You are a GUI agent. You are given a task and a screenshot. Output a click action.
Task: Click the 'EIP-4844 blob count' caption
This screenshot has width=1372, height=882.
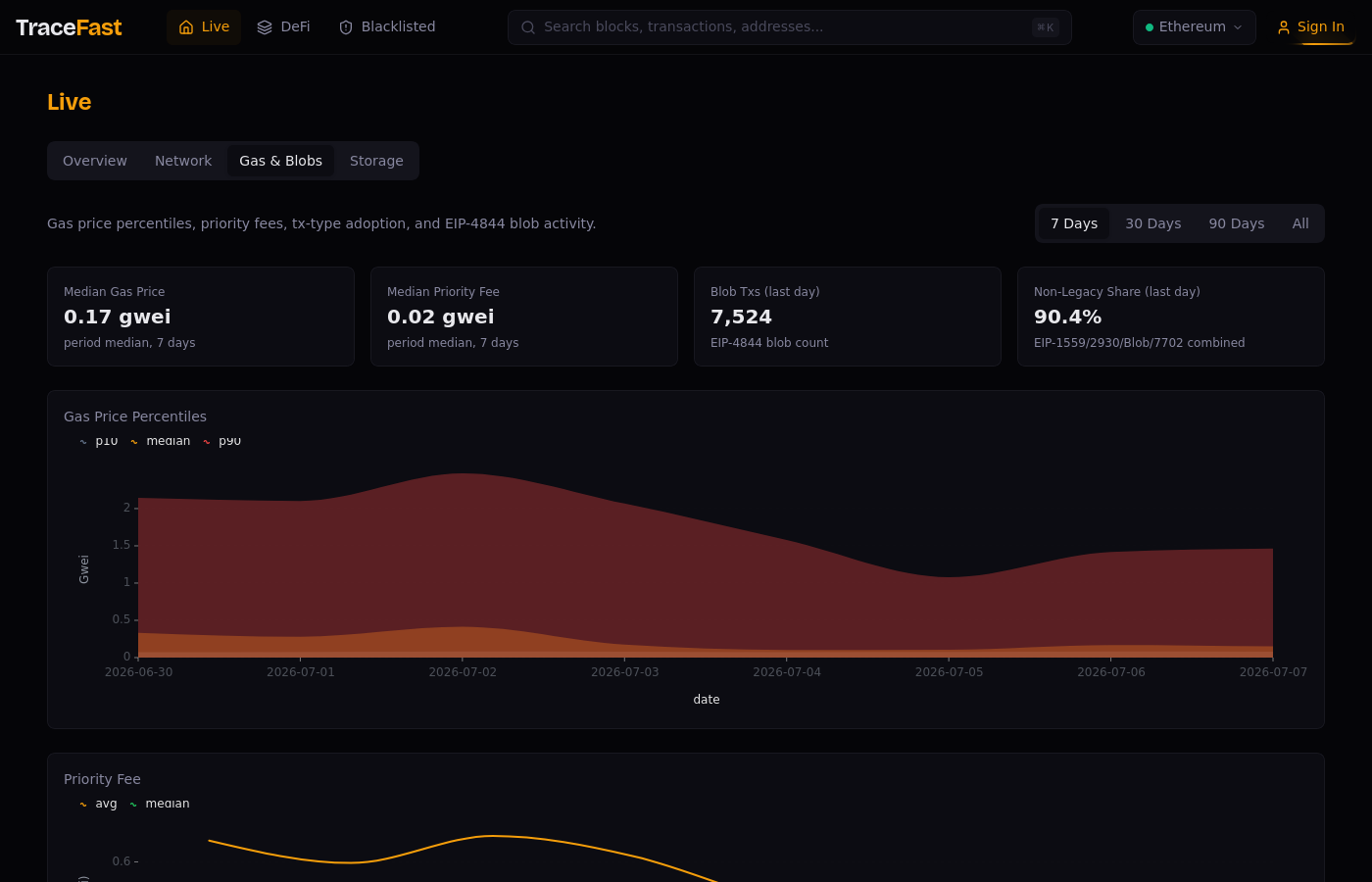pos(769,343)
